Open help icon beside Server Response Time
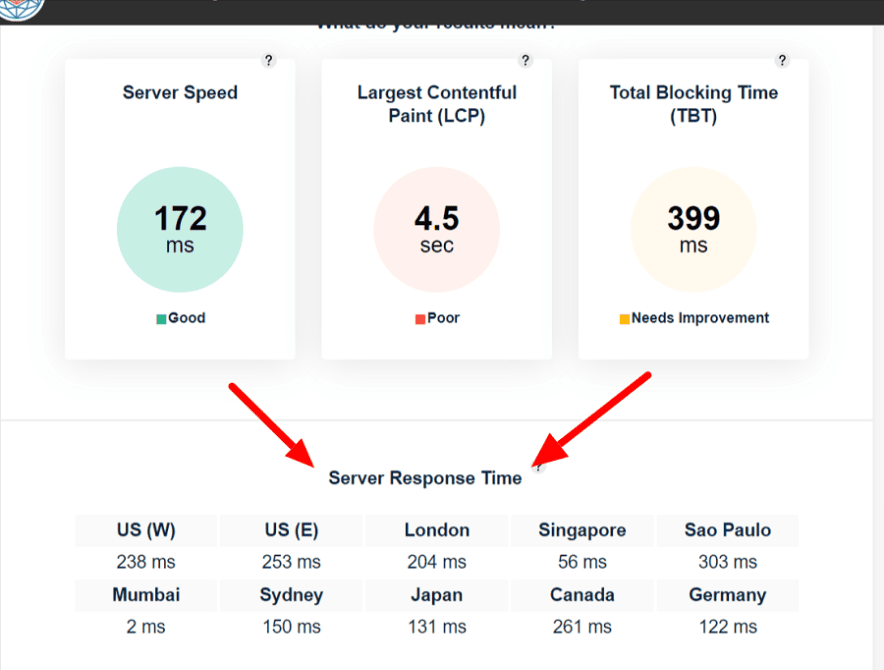Viewport: 884px width, 670px height. (538, 466)
